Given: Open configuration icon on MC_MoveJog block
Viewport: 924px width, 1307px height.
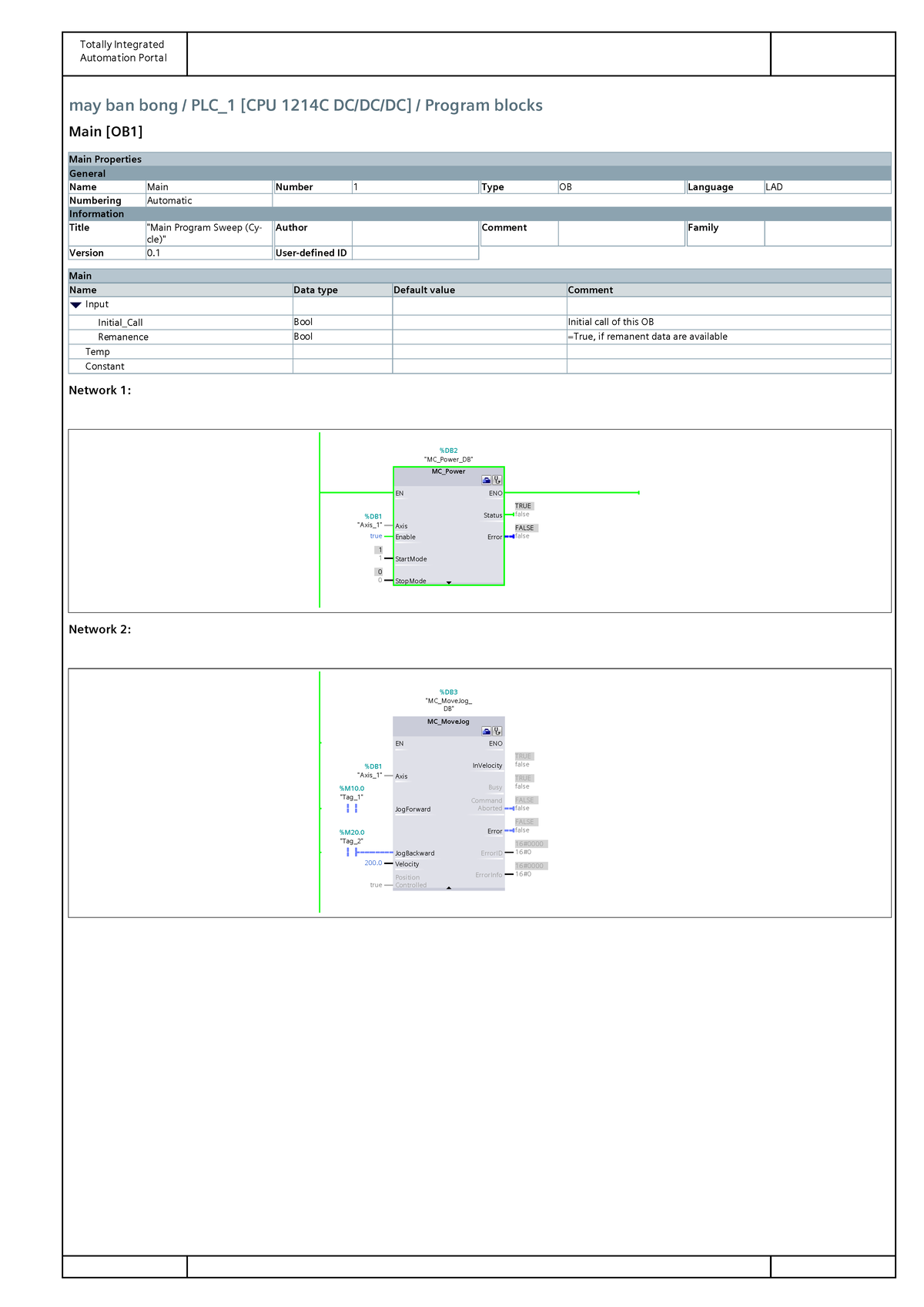Looking at the screenshot, I should point(487,731).
